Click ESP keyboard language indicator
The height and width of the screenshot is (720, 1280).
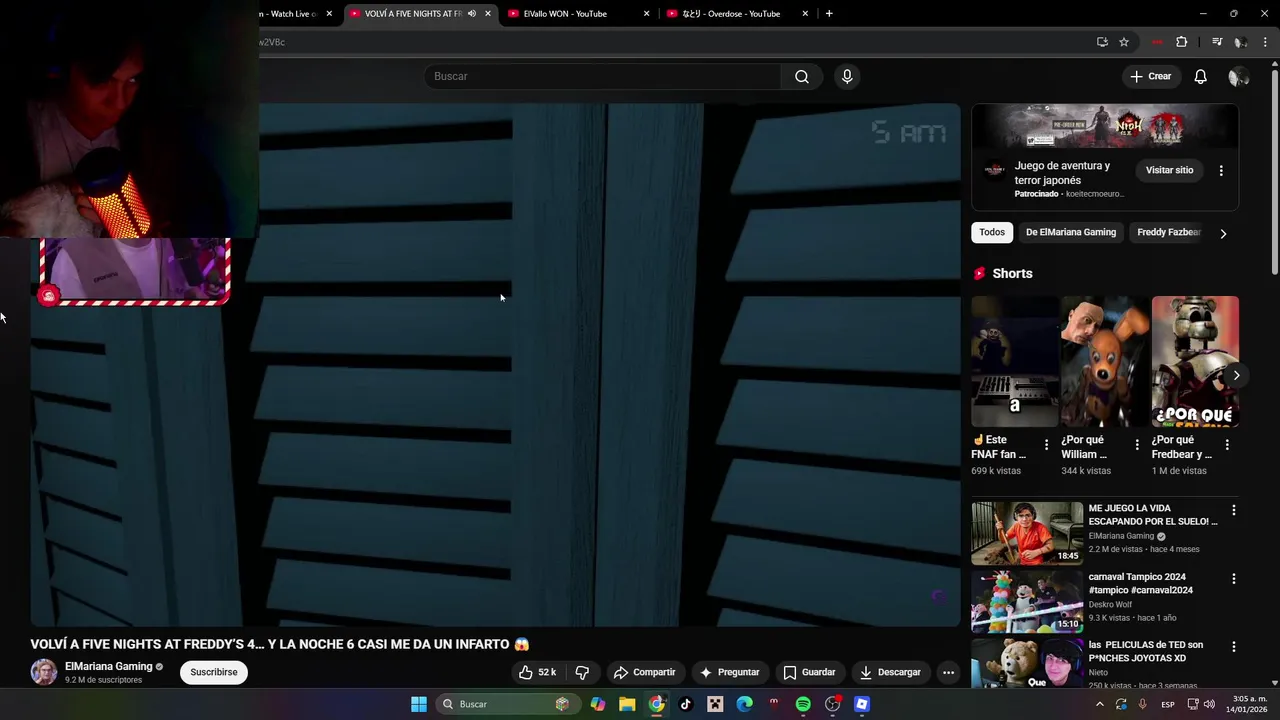[x=1168, y=705]
